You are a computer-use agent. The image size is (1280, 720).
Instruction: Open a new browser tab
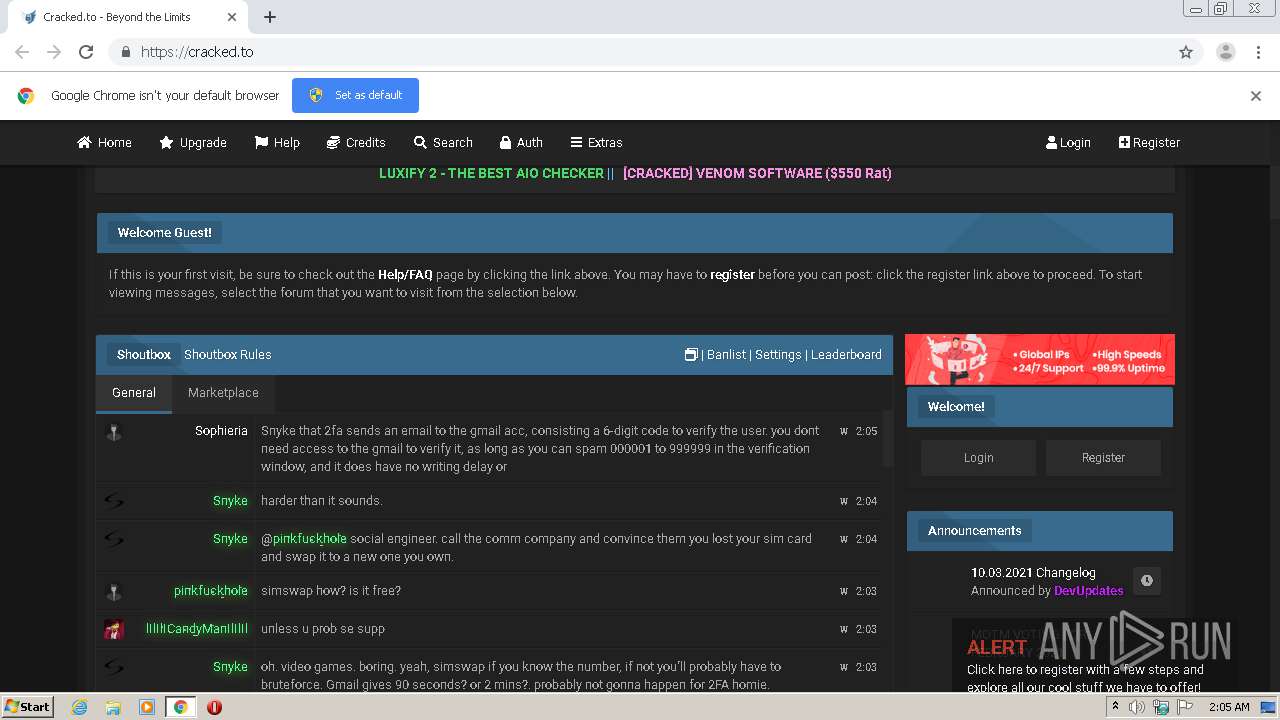coord(270,17)
